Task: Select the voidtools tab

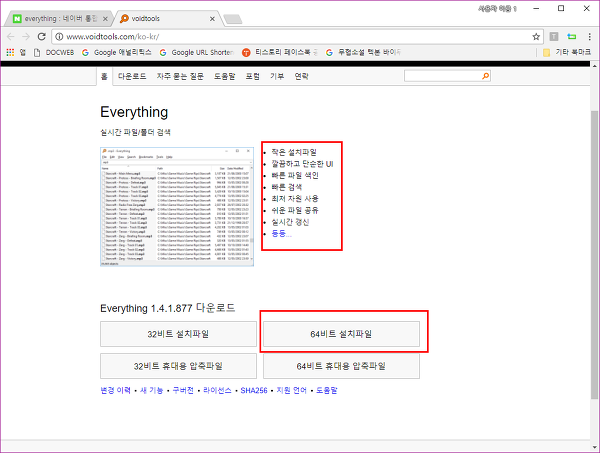Action: pyautogui.click(x=167, y=19)
